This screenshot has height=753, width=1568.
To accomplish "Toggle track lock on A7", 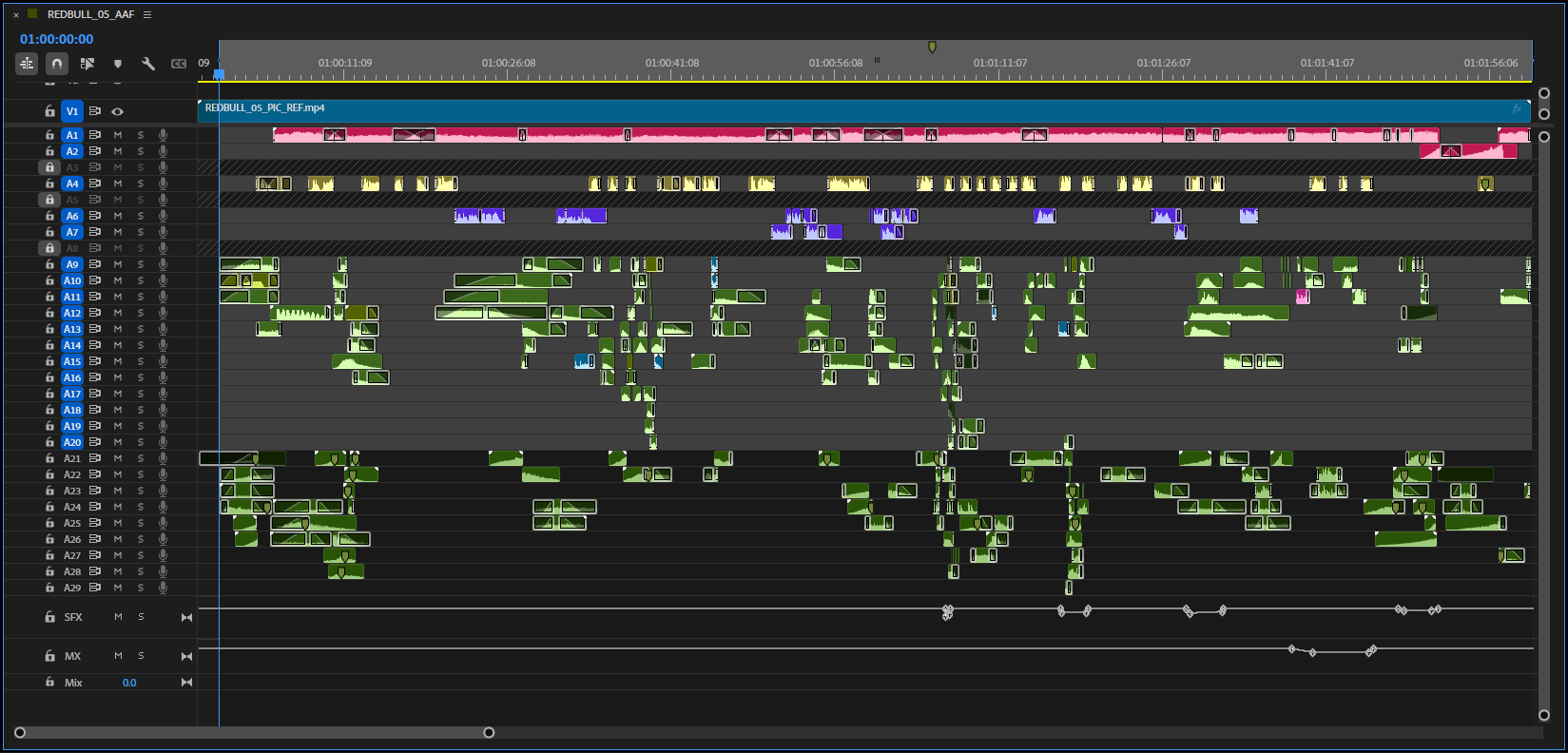I will click(x=50, y=232).
